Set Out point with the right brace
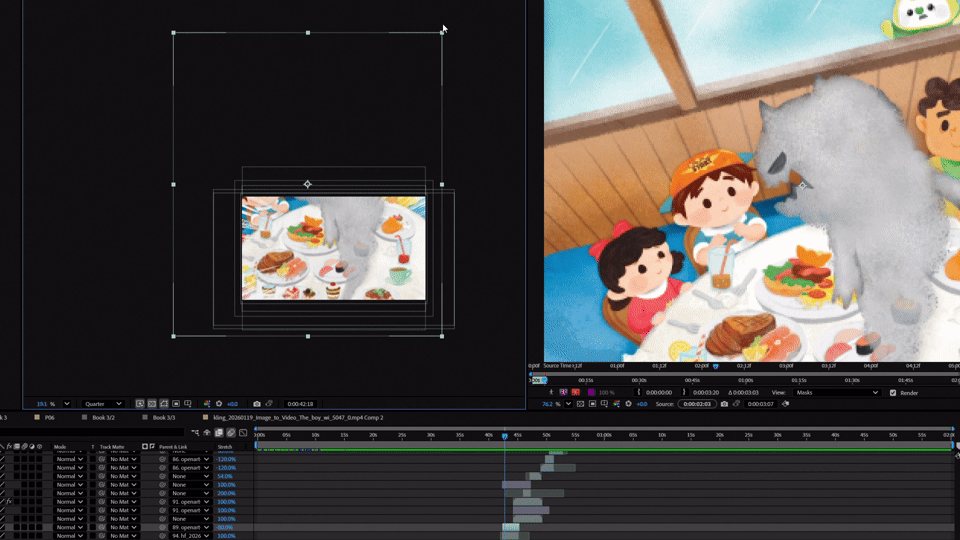 tap(684, 392)
